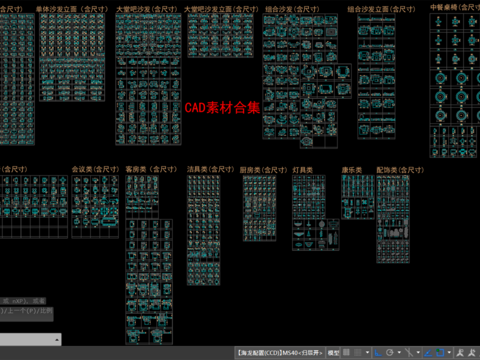Toggle snap mode icon next to grid
The height and width of the screenshot is (360, 480).
coord(358,352)
